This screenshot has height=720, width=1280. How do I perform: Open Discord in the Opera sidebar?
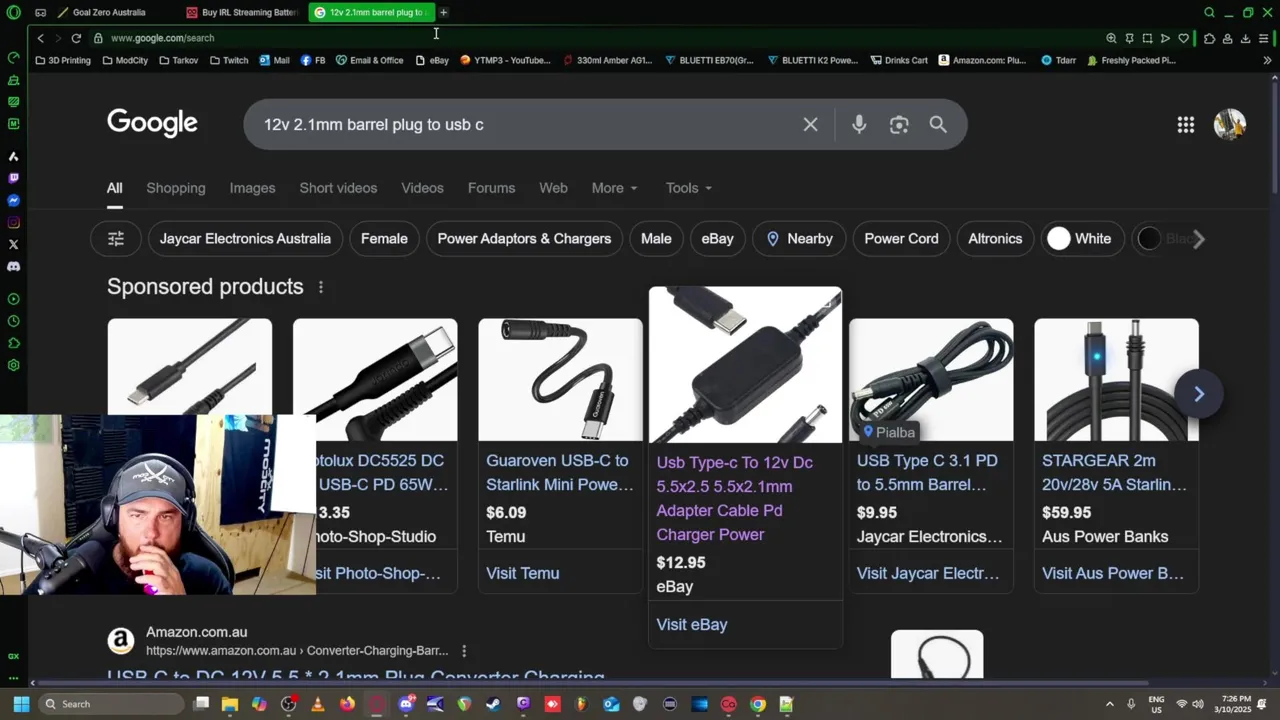tap(13, 266)
